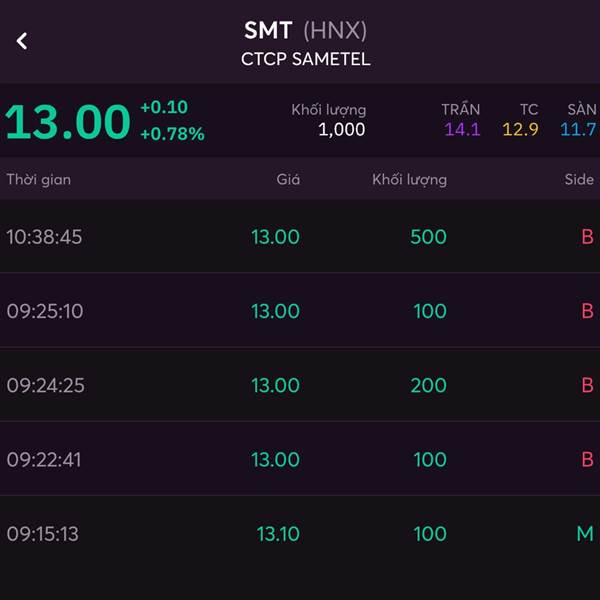This screenshot has width=600, height=600.
Task: Click the Thời gian column header
Action: pos(39,179)
